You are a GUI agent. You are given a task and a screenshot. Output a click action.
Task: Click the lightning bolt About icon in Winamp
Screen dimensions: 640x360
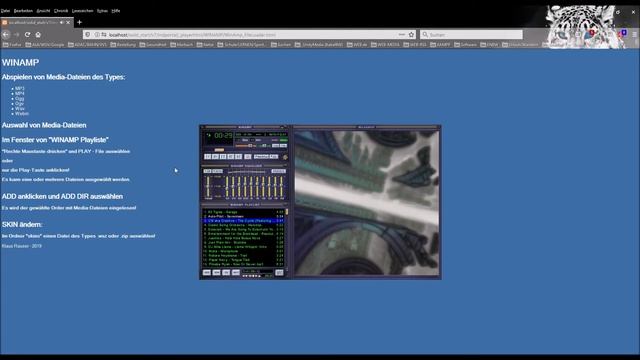tap(285, 157)
